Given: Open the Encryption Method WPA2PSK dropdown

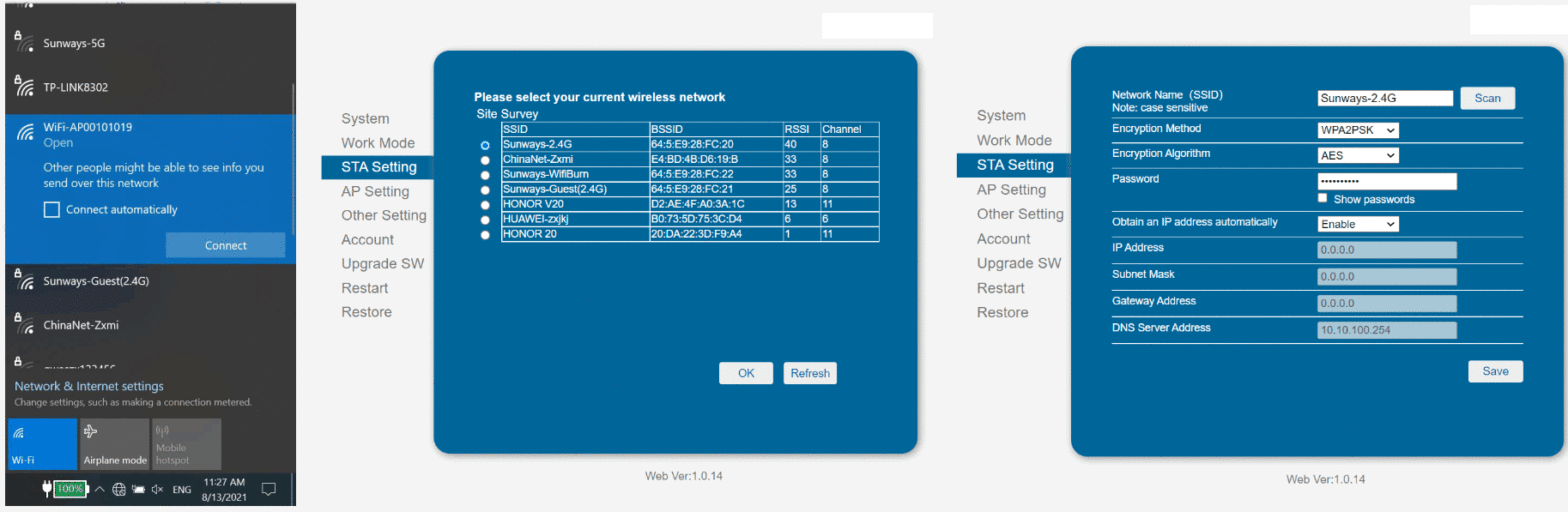Looking at the screenshot, I should (1358, 130).
